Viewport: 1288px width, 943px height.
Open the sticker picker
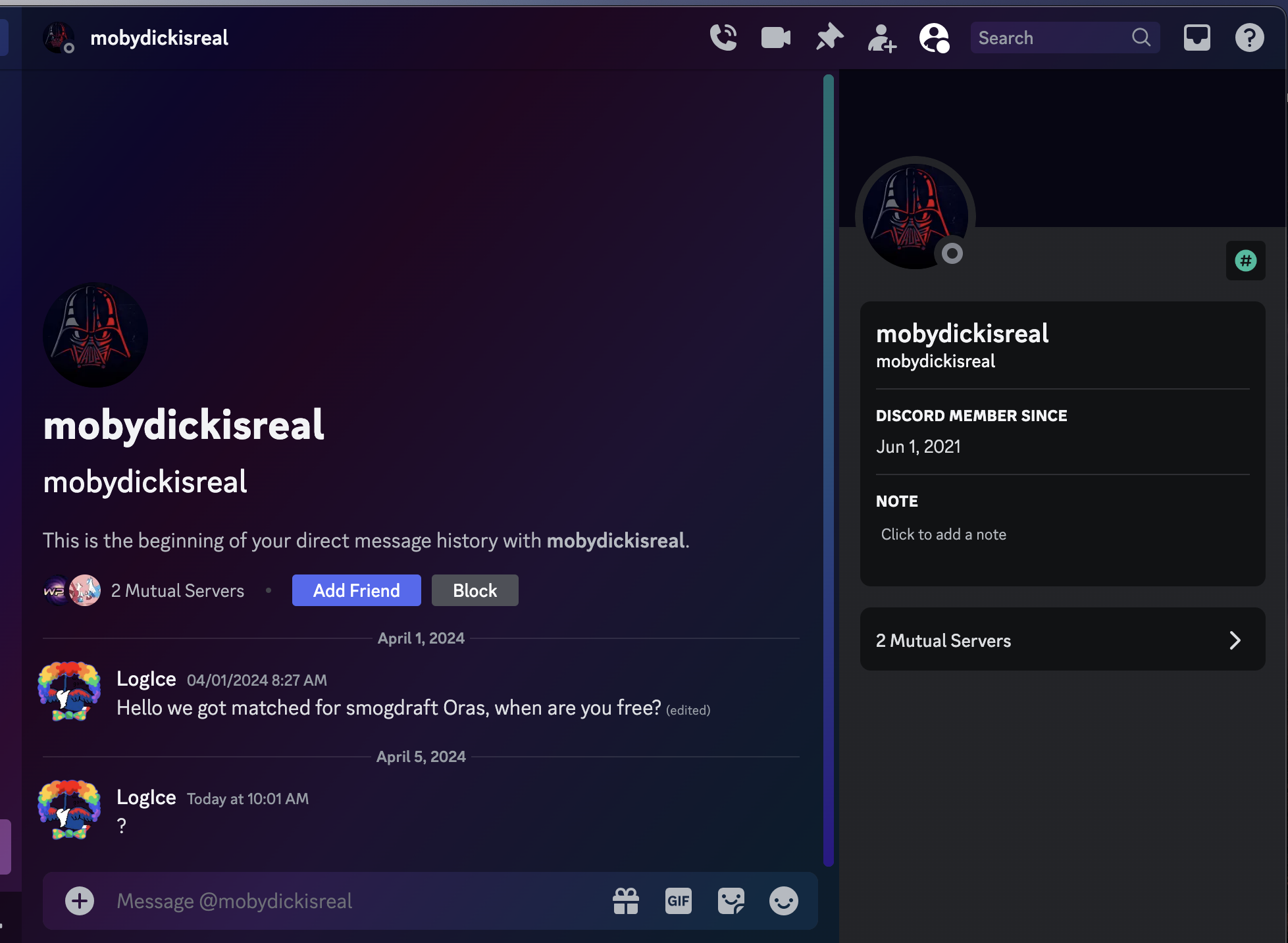(x=731, y=901)
